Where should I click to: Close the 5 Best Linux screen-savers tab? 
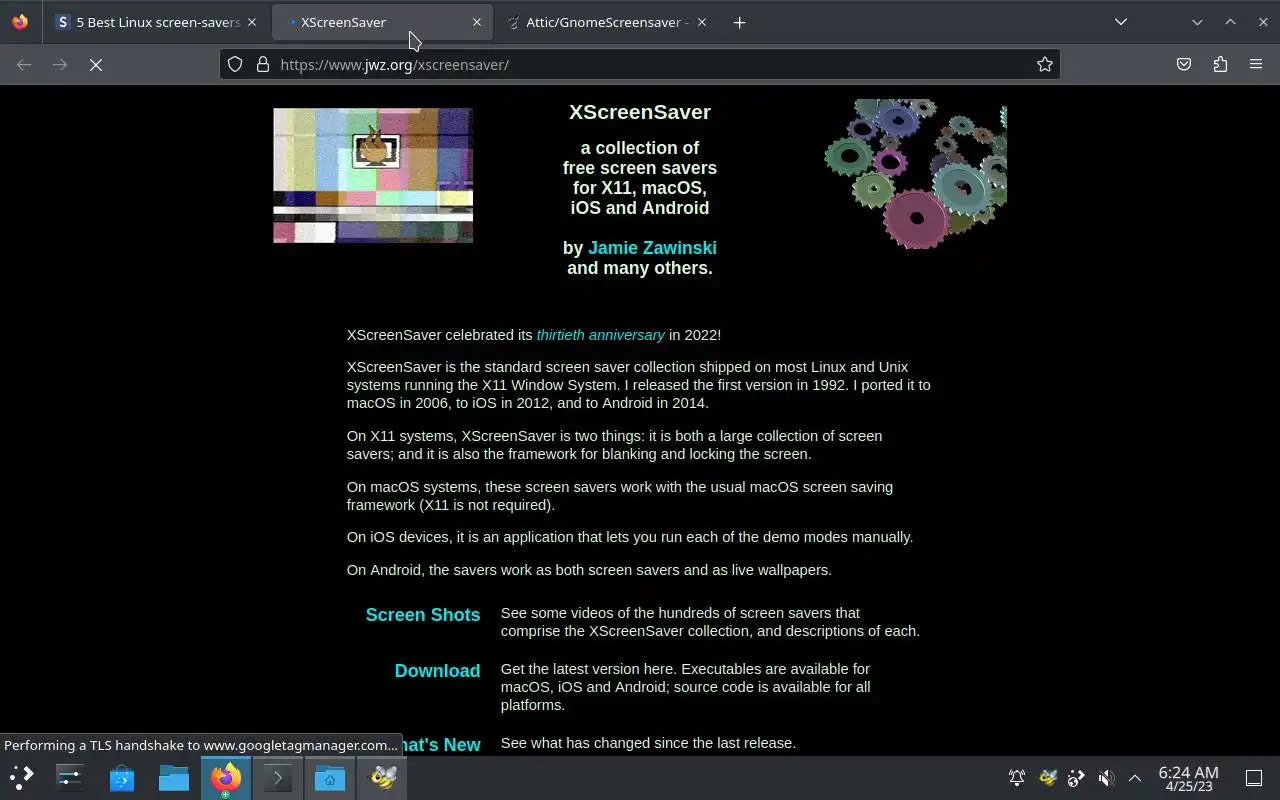[x=252, y=22]
